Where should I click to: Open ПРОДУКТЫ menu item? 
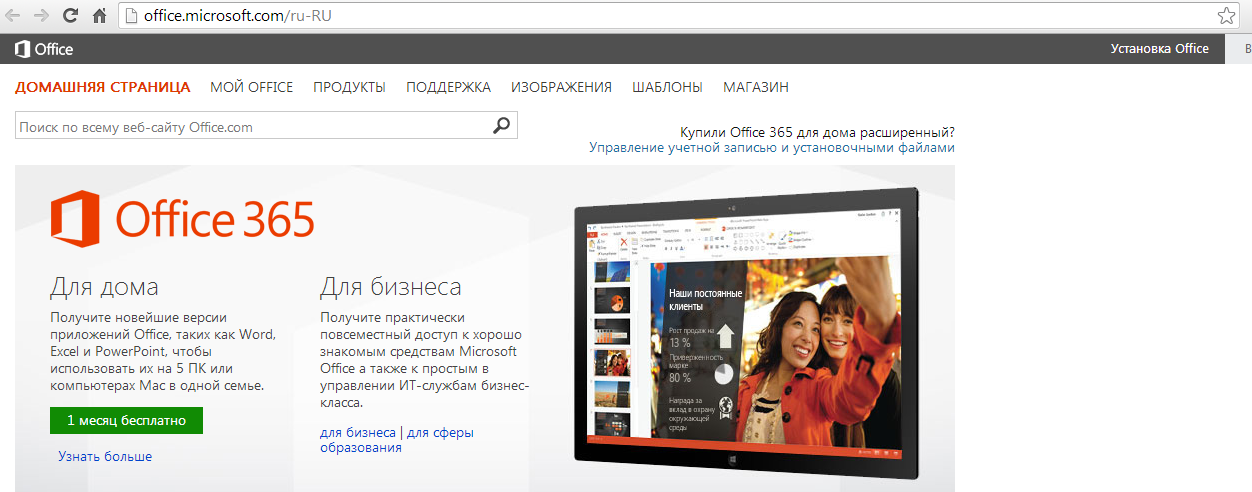pos(349,87)
